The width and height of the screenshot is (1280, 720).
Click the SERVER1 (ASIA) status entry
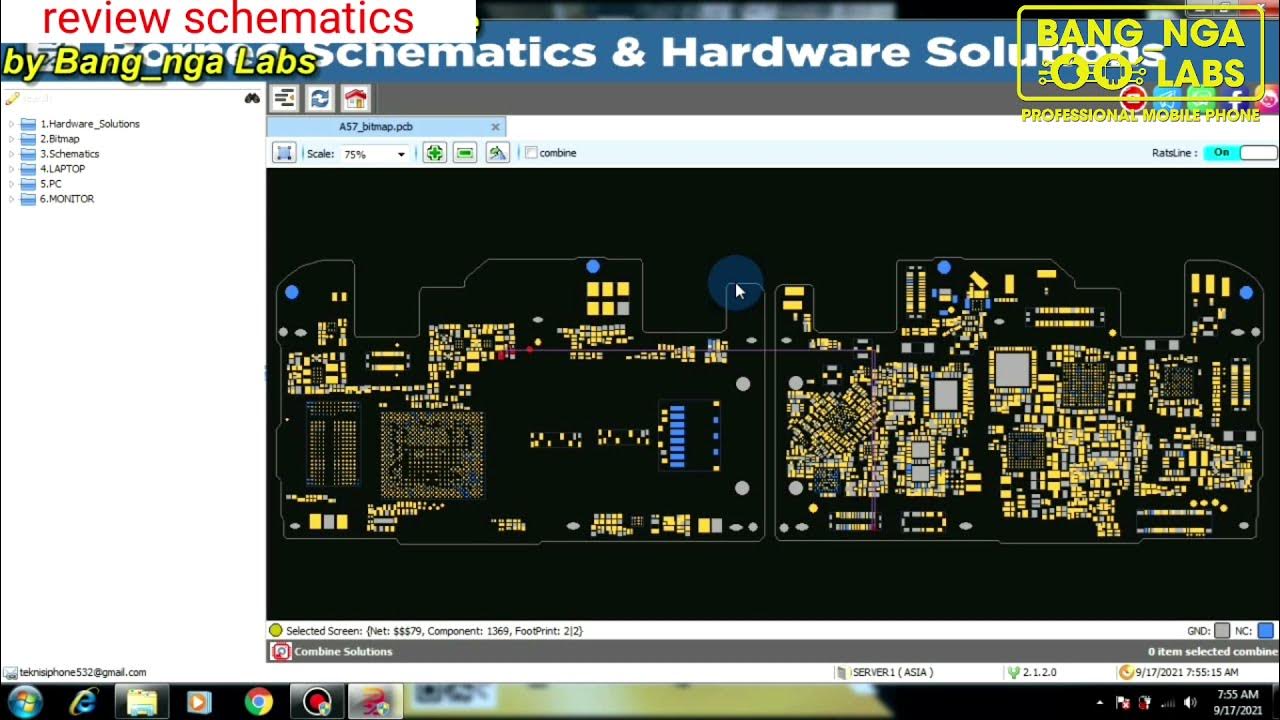point(892,672)
